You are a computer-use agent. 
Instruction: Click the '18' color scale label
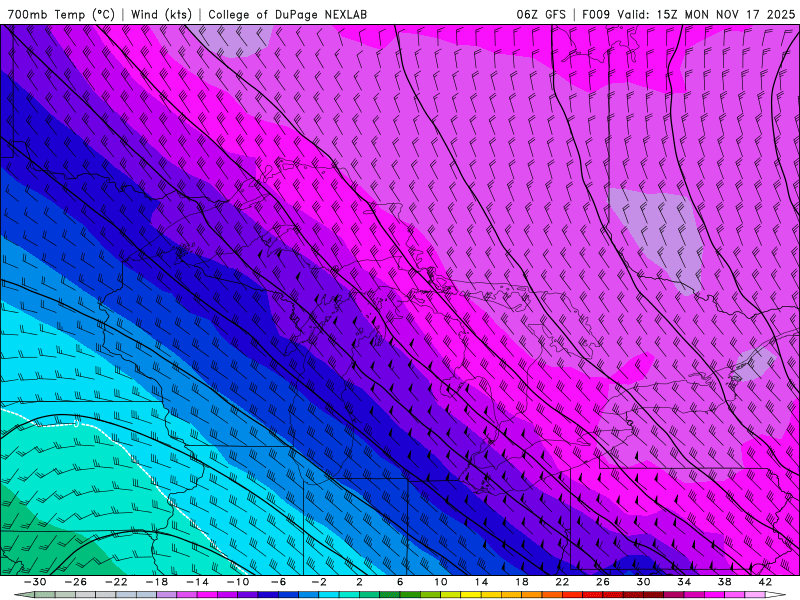coord(522,582)
